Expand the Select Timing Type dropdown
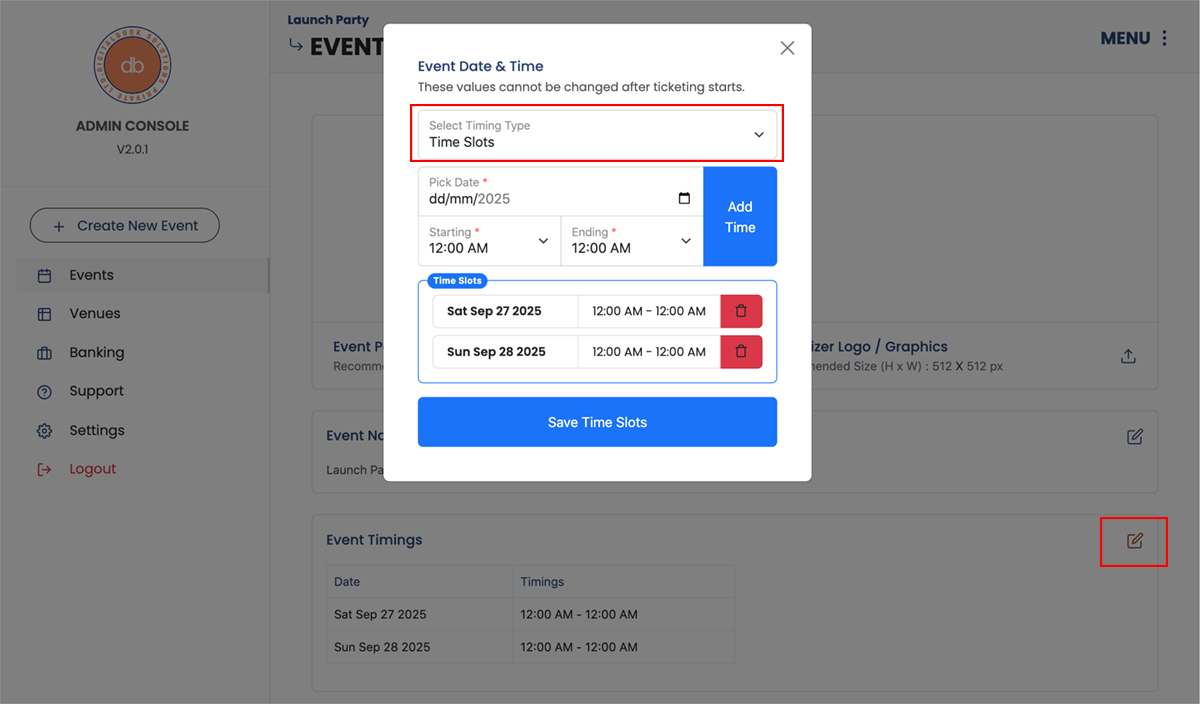 click(x=597, y=134)
